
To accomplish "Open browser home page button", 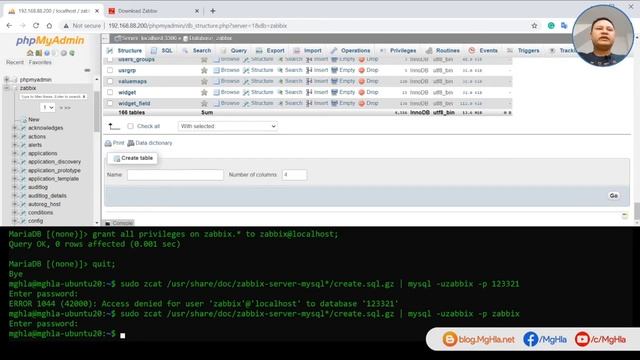I will tap(49, 25).
